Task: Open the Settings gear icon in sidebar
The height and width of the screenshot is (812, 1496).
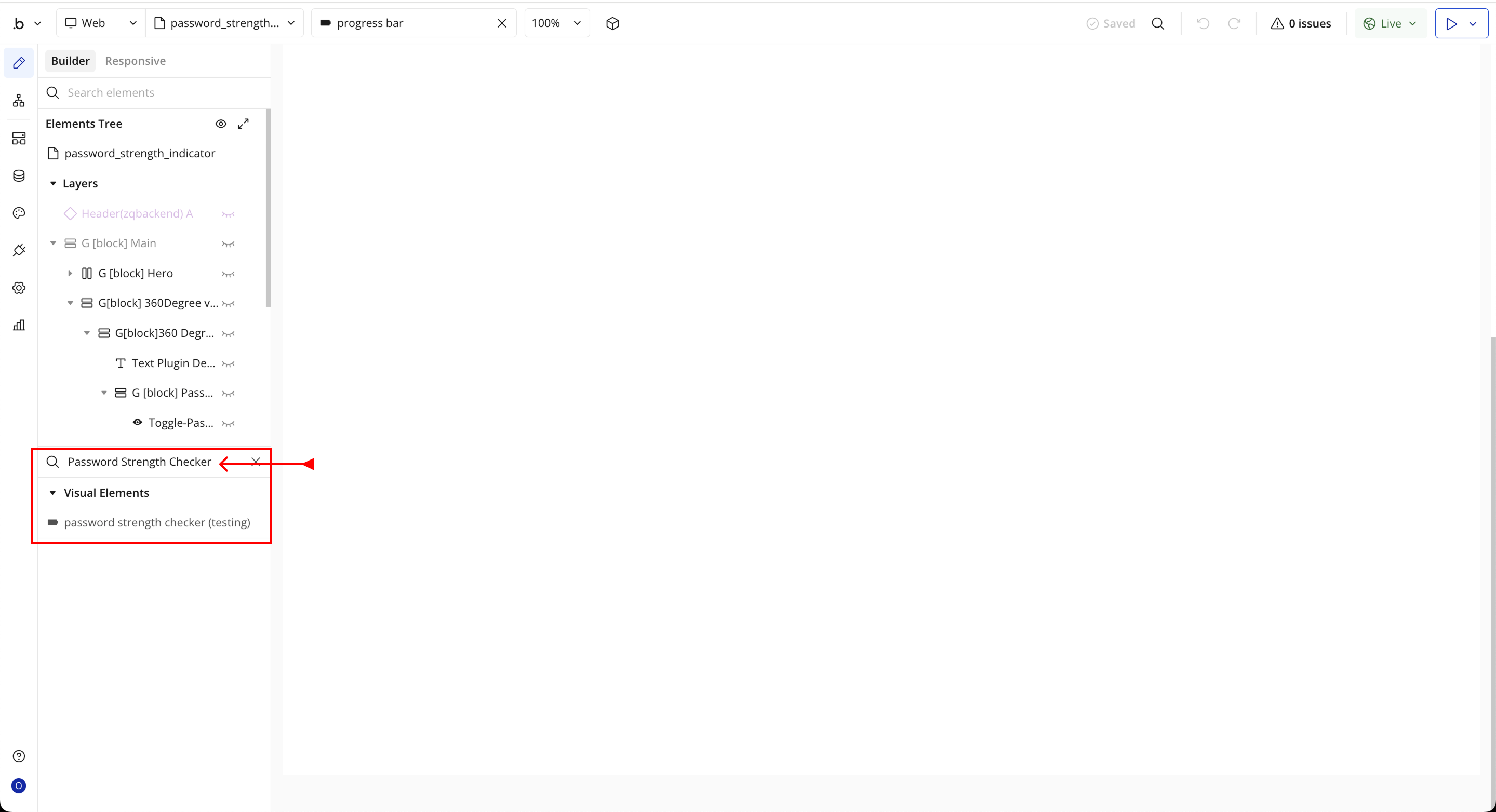Action: [19, 288]
